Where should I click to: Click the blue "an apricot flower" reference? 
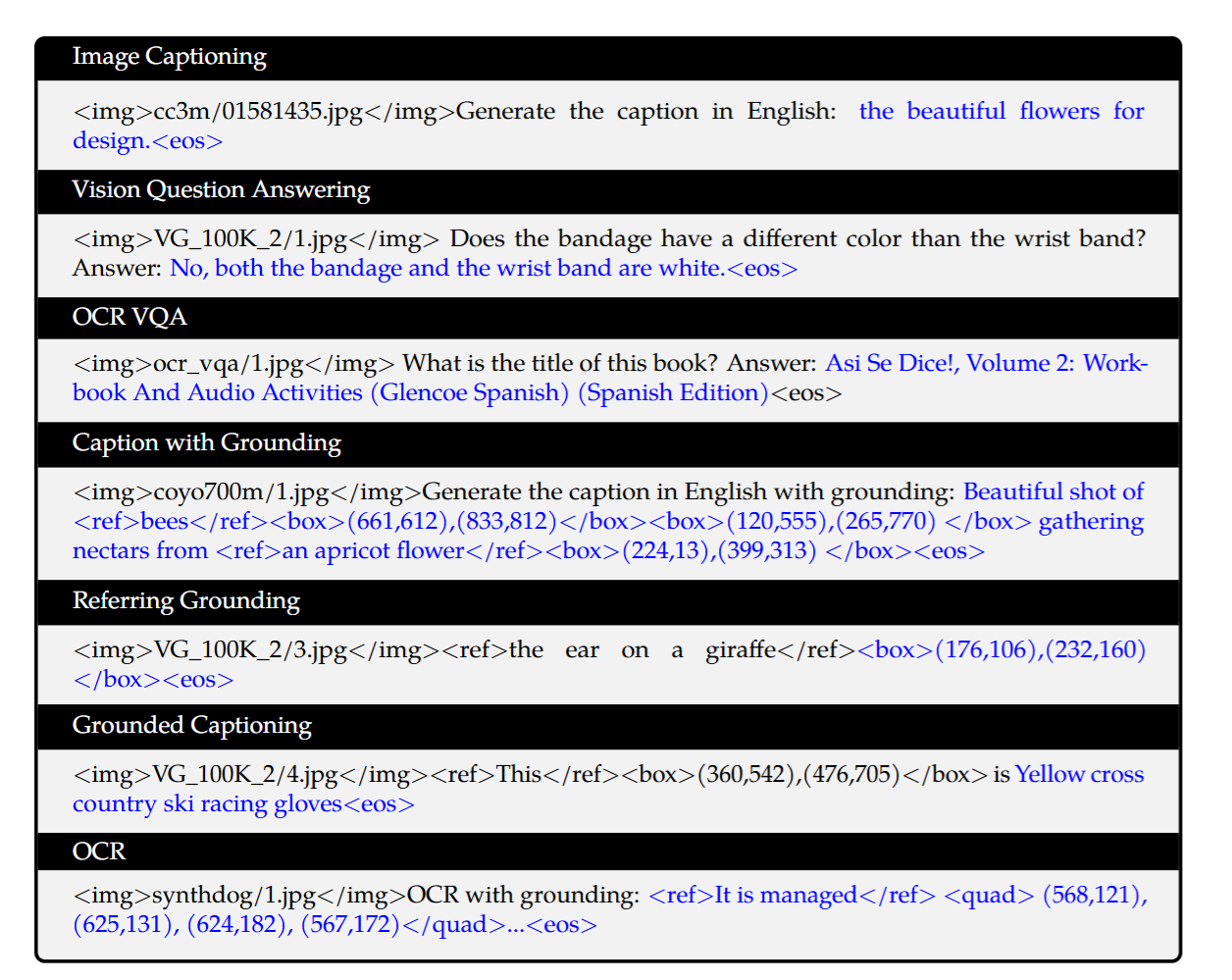[x=373, y=550]
